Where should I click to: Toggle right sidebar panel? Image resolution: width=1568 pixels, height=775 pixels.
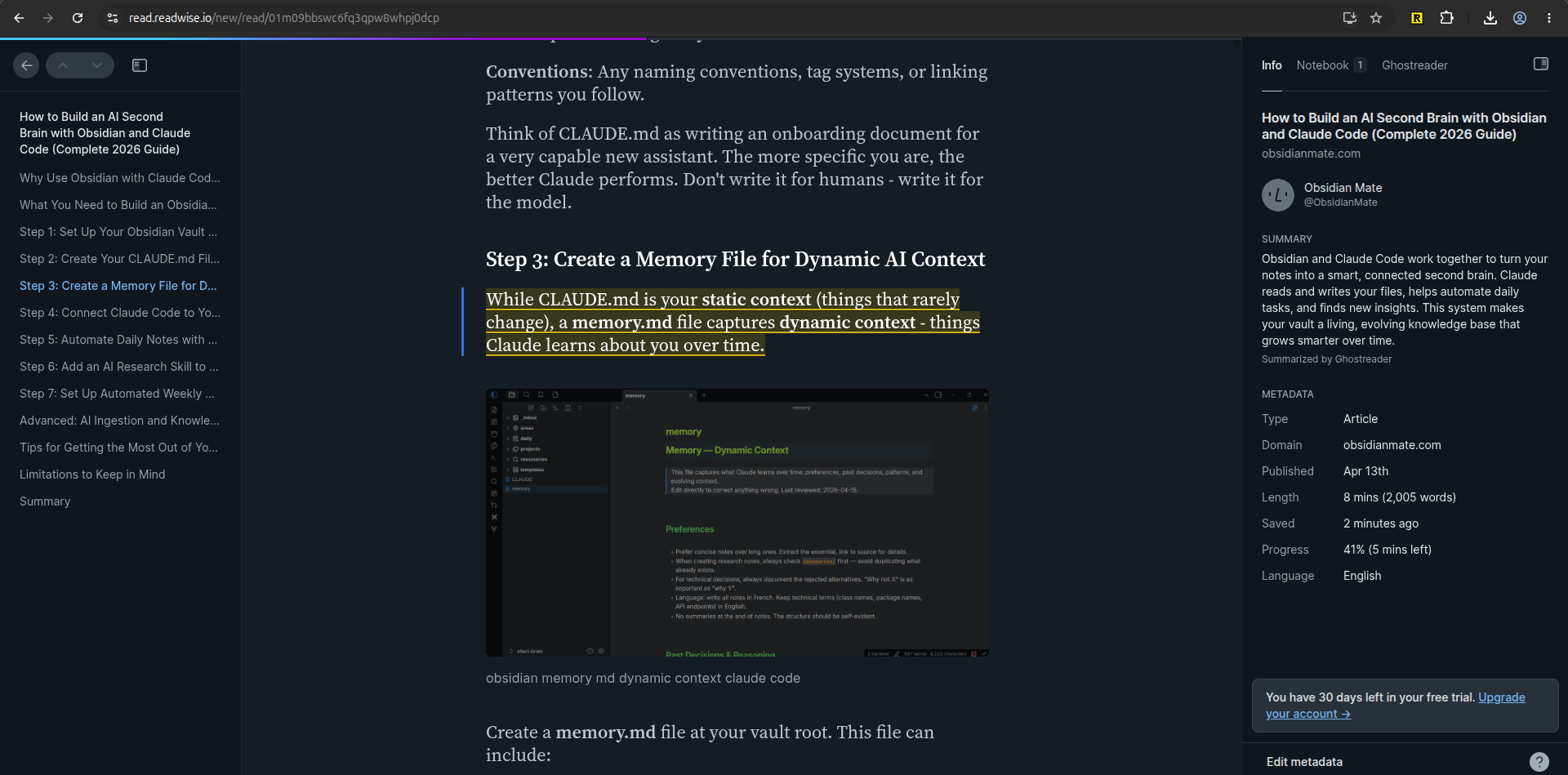[x=1541, y=64]
